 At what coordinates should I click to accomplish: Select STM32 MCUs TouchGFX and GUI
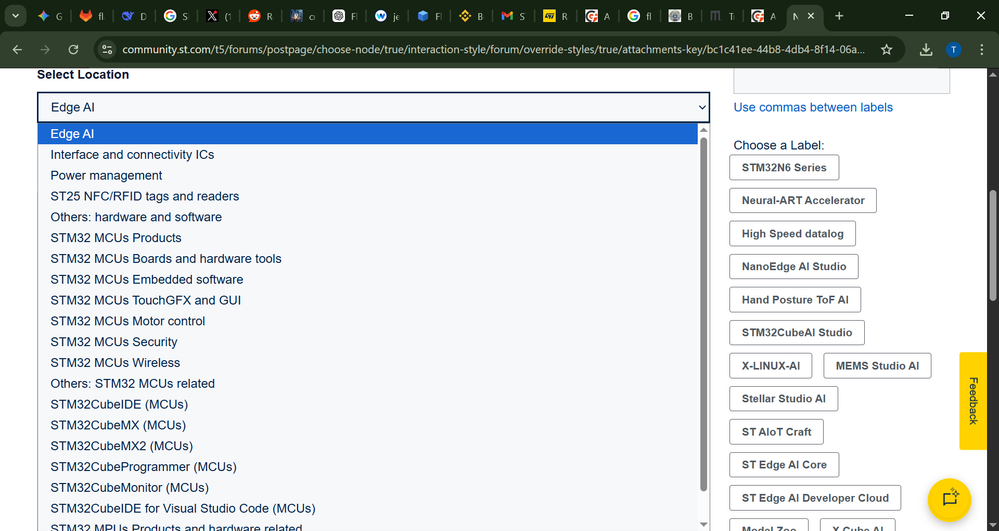point(368,300)
